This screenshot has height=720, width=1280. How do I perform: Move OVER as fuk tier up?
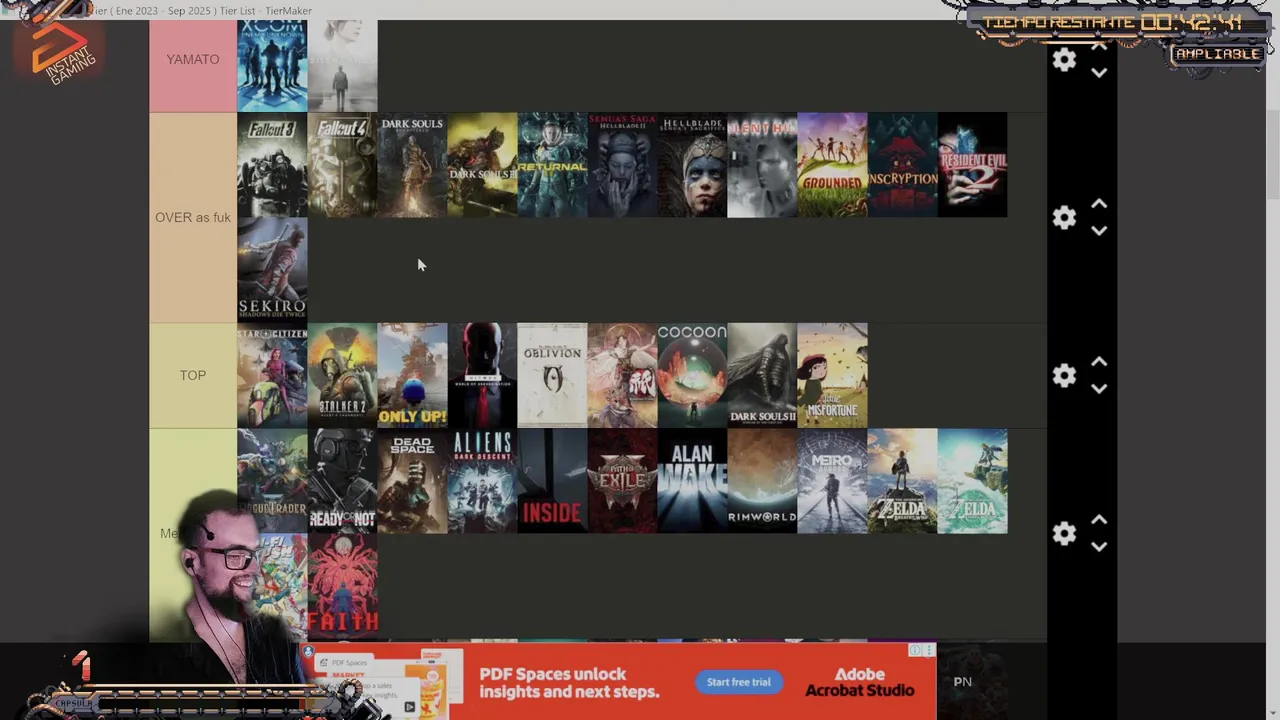(x=1099, y=204)
